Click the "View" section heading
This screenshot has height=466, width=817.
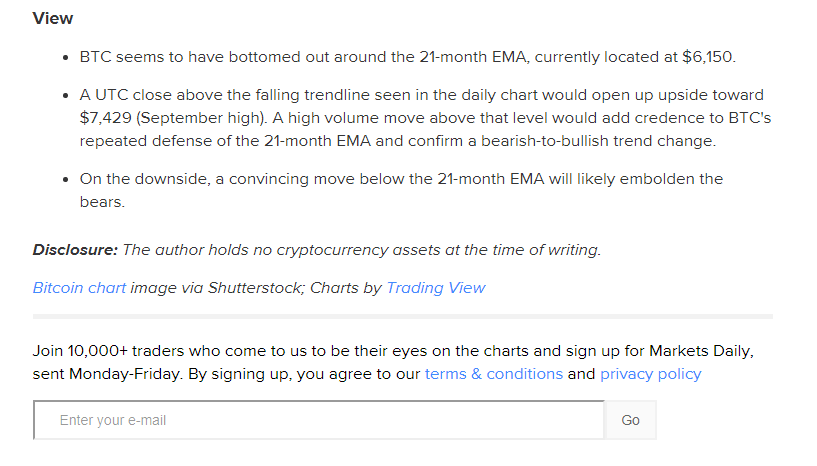53,19
